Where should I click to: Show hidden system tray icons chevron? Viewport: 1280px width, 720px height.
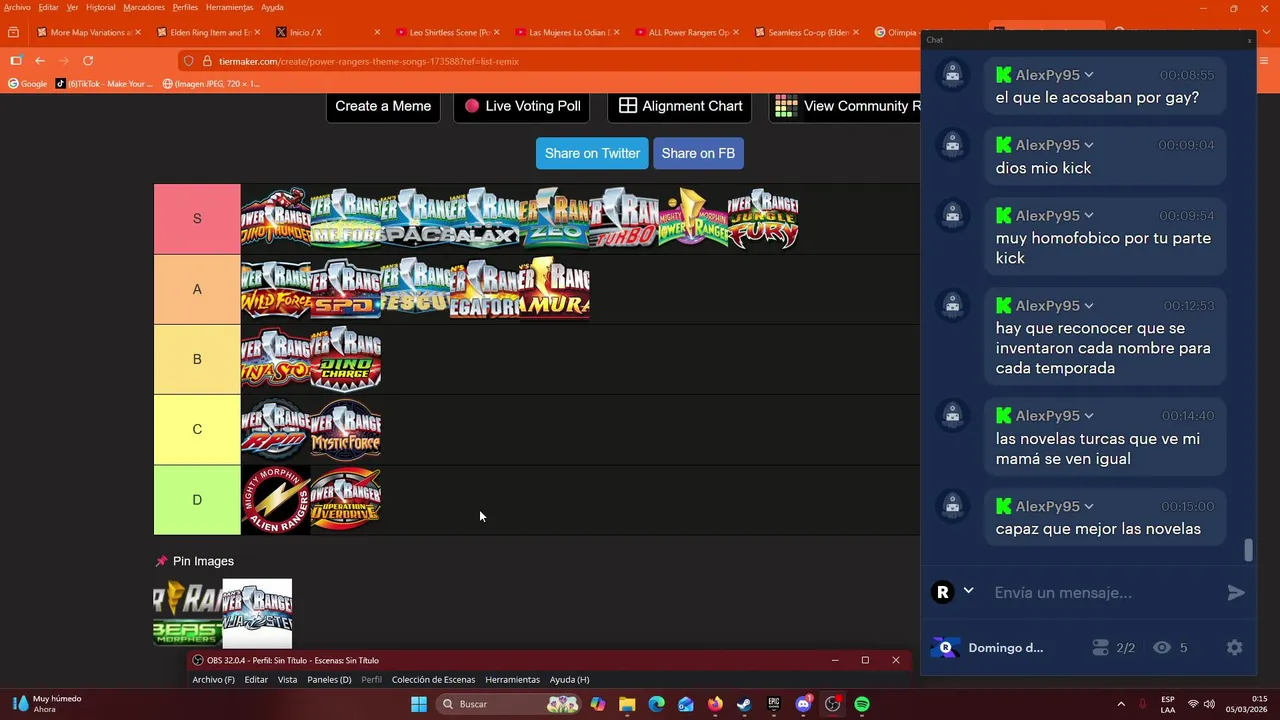pyautogui.click(x=1121, y=704)
